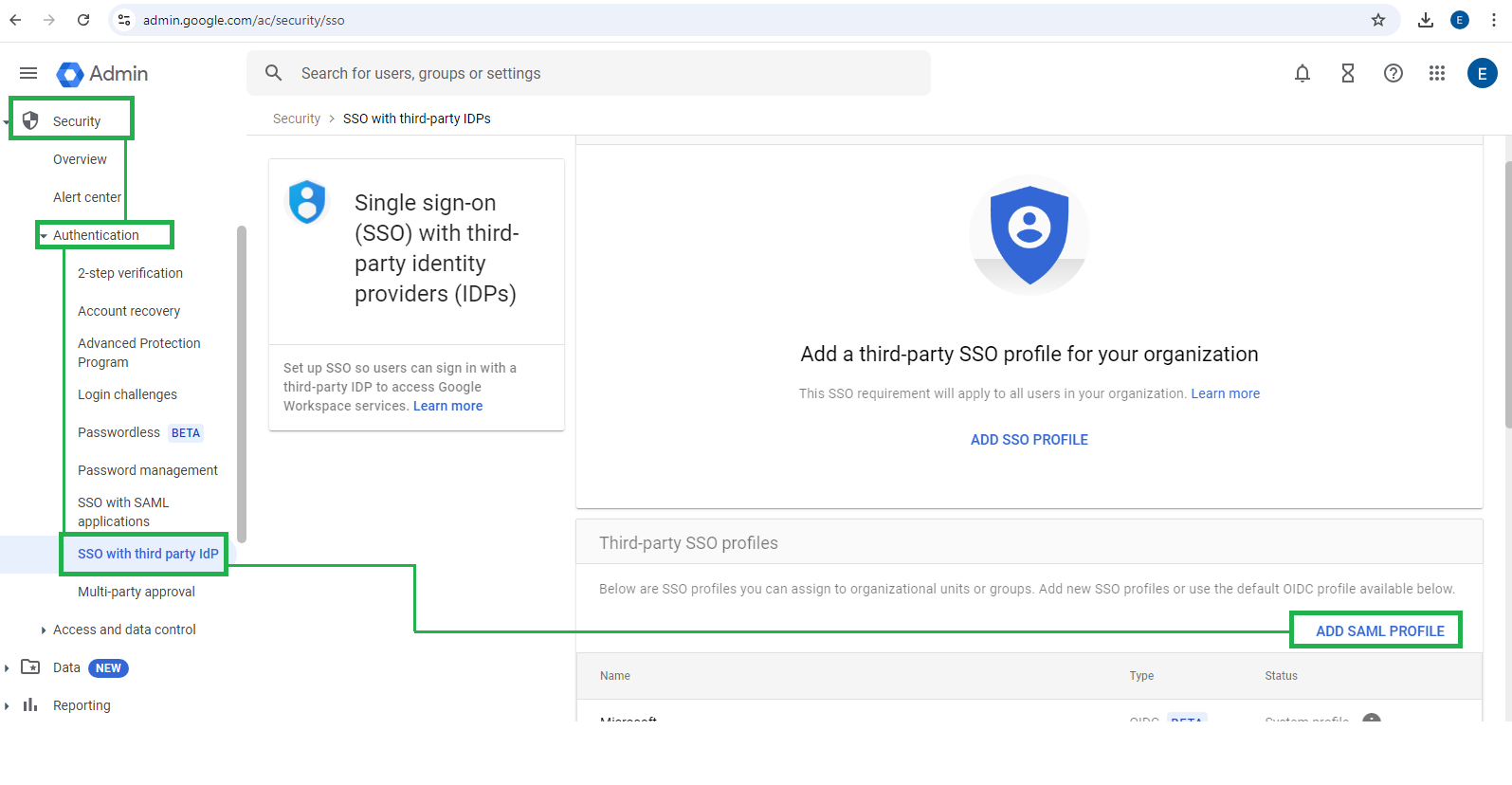1512x785 pixels.
Task: Reload the page
Action: point(83,20)
